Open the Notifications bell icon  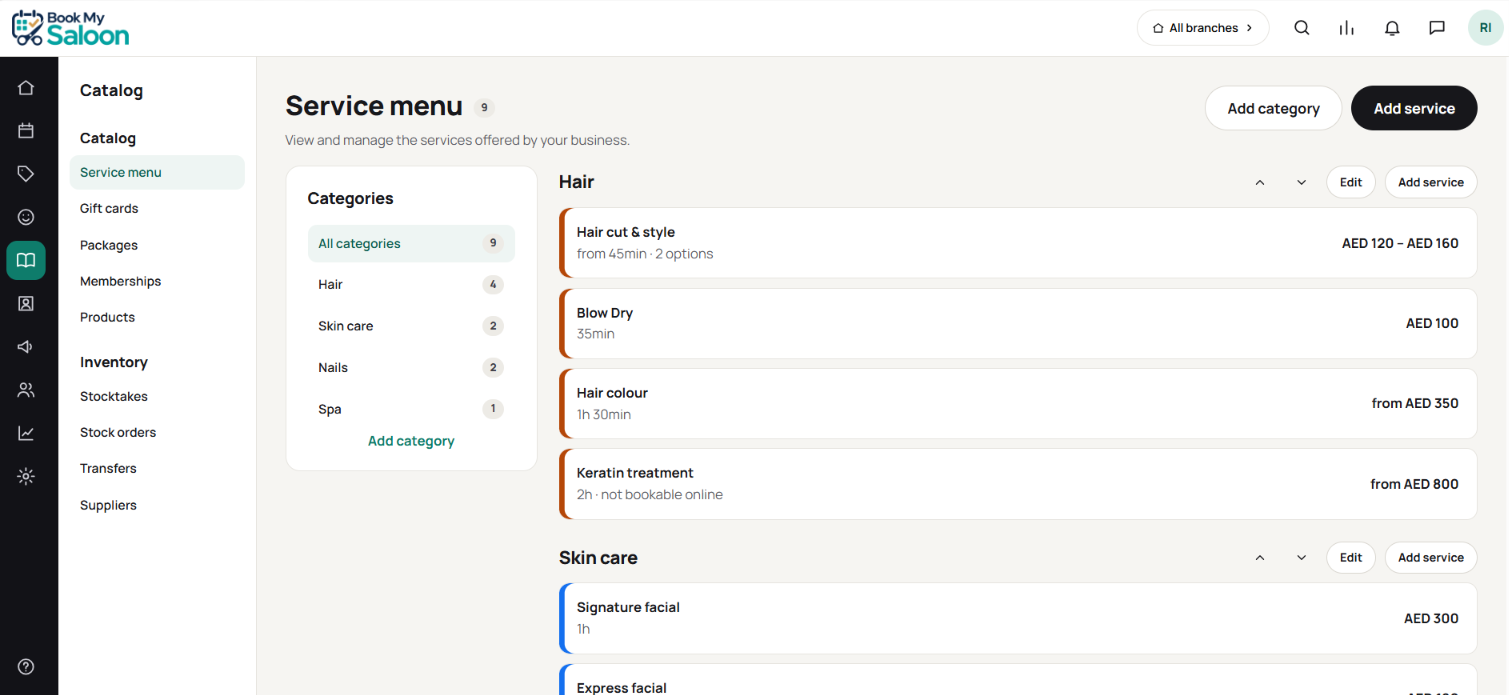(1392, 28)
